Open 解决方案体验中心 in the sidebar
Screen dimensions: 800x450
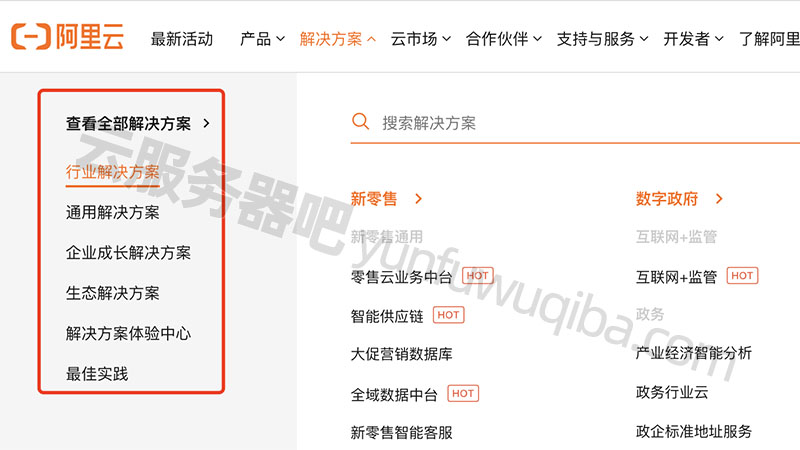tap(128, 333)
